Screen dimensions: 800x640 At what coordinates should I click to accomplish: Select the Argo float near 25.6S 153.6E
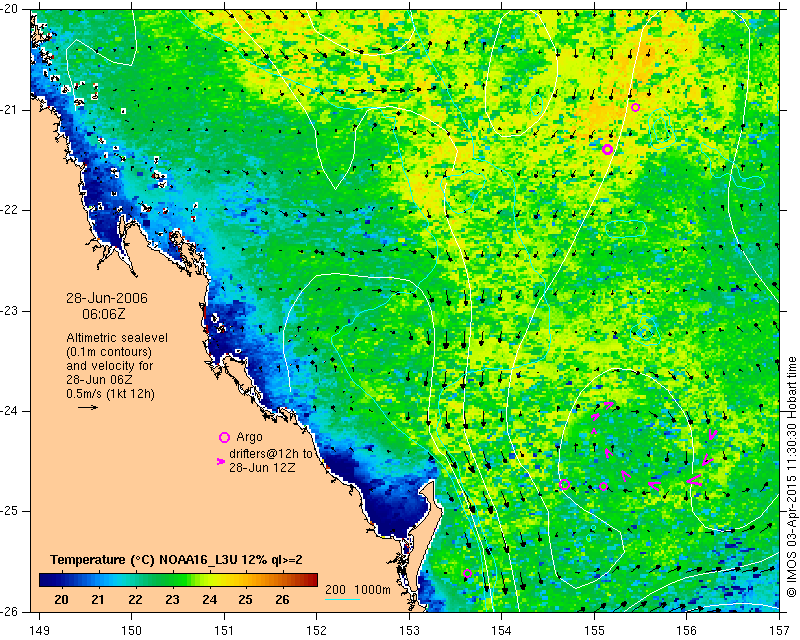coord(467,573)
